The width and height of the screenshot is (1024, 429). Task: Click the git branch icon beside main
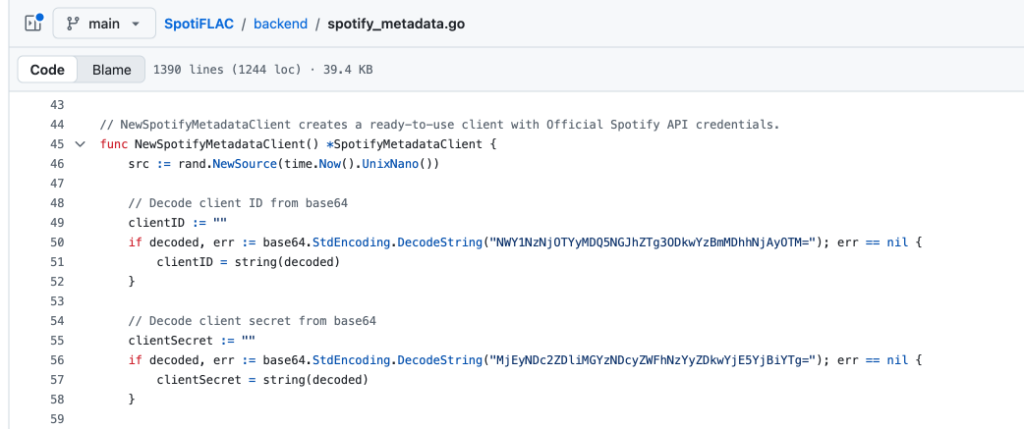[x=73, y=24]
